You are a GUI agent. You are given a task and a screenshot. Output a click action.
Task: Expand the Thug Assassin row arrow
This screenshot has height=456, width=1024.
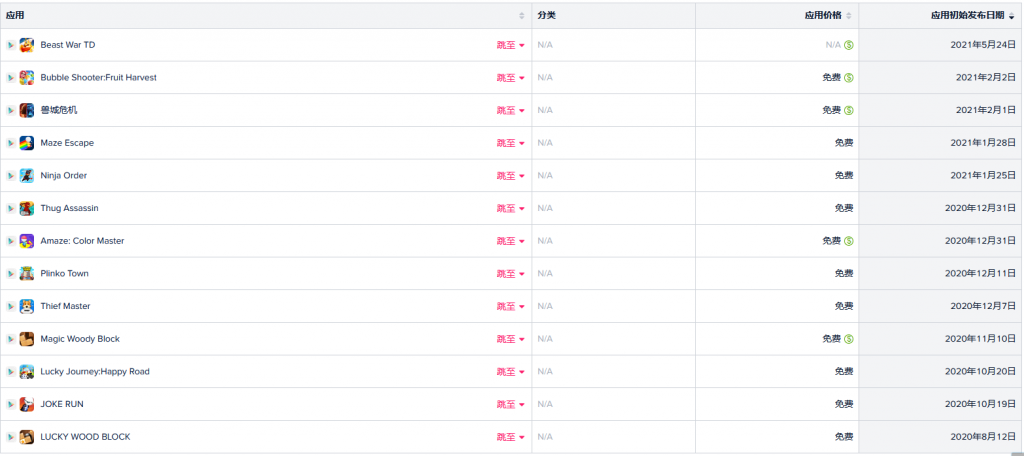pyautogui.click(x=10, y=208)
